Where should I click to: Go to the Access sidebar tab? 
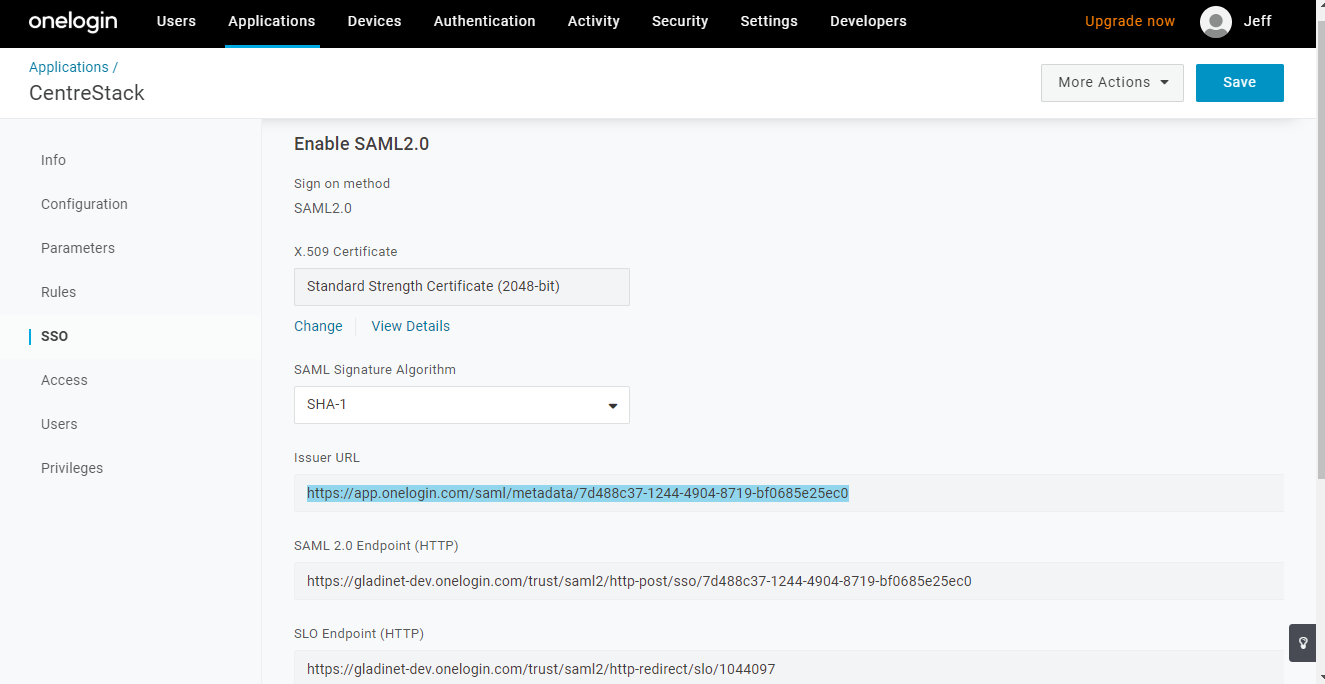pyautogui.click(x=64, y=380)
